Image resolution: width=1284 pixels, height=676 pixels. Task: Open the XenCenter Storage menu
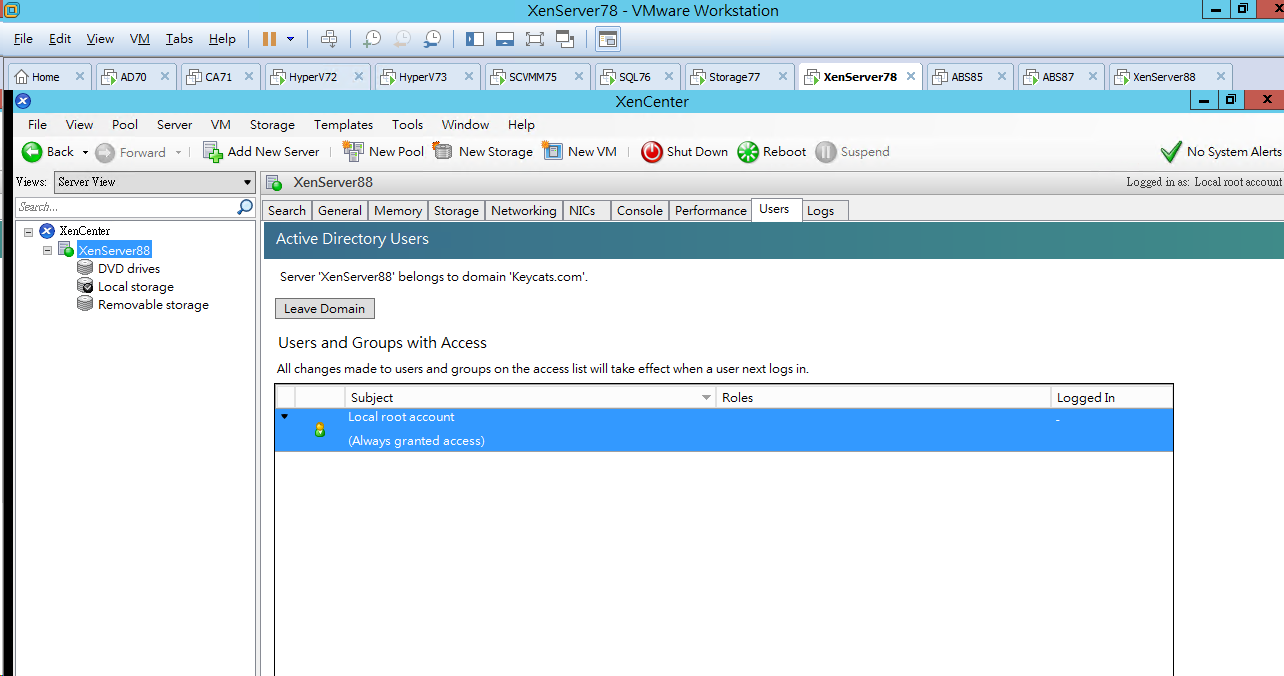click(272, 125)
